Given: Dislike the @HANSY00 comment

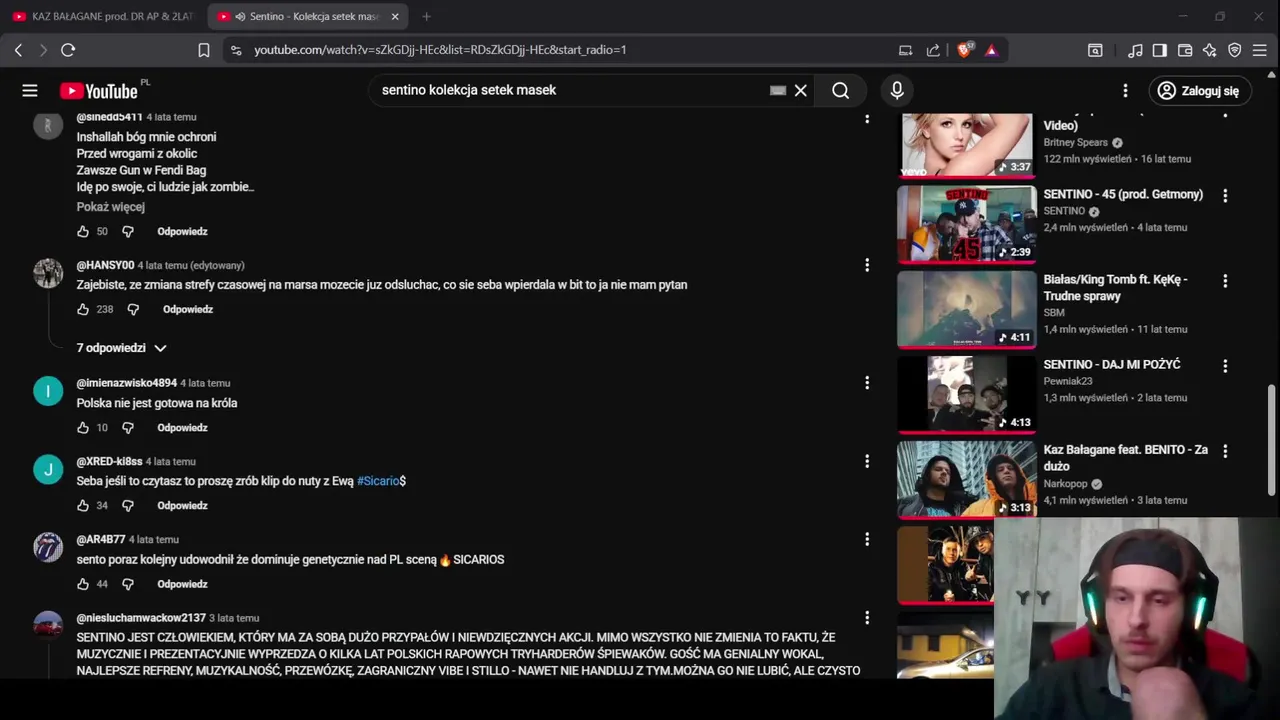Looking at the screenshot, I should coord(133,310).
